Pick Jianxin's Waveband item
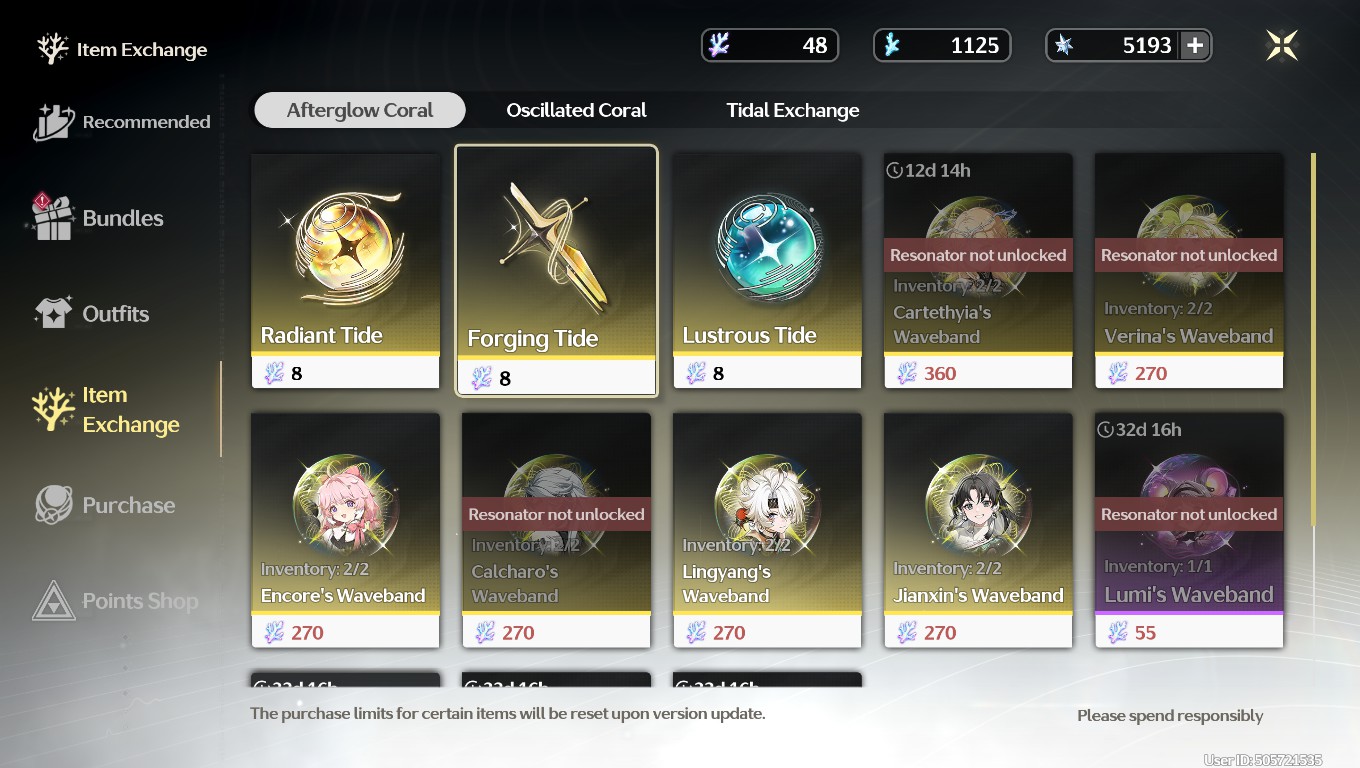The image size is (1360, 768). click(x=978, y=530)
